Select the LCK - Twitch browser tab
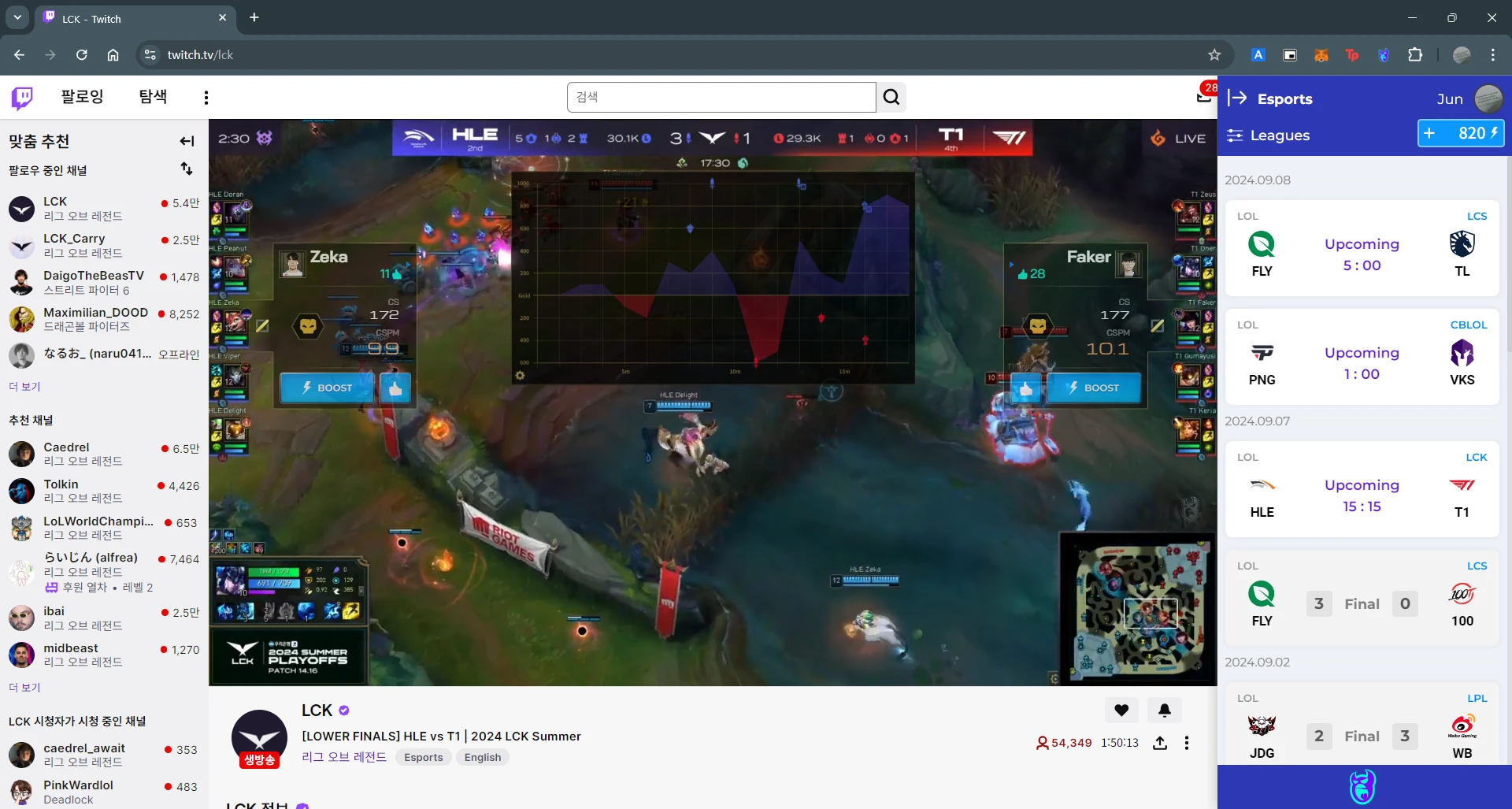Image resolution: width=1512 pixels, height=809 pixels. click(x=134, y=18)
